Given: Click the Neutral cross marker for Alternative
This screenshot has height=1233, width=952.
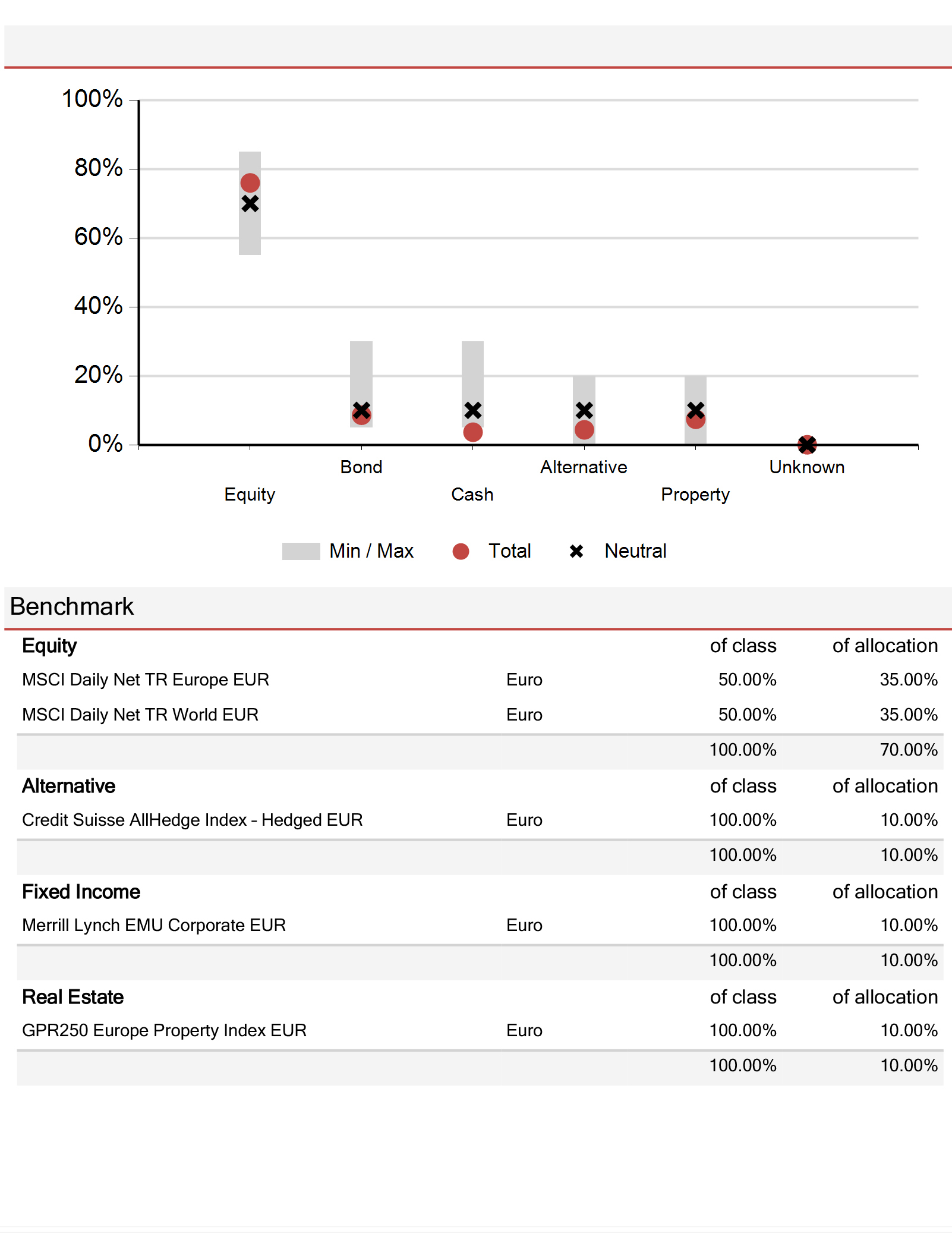Looking at the screenshot, I should point(584,410).
